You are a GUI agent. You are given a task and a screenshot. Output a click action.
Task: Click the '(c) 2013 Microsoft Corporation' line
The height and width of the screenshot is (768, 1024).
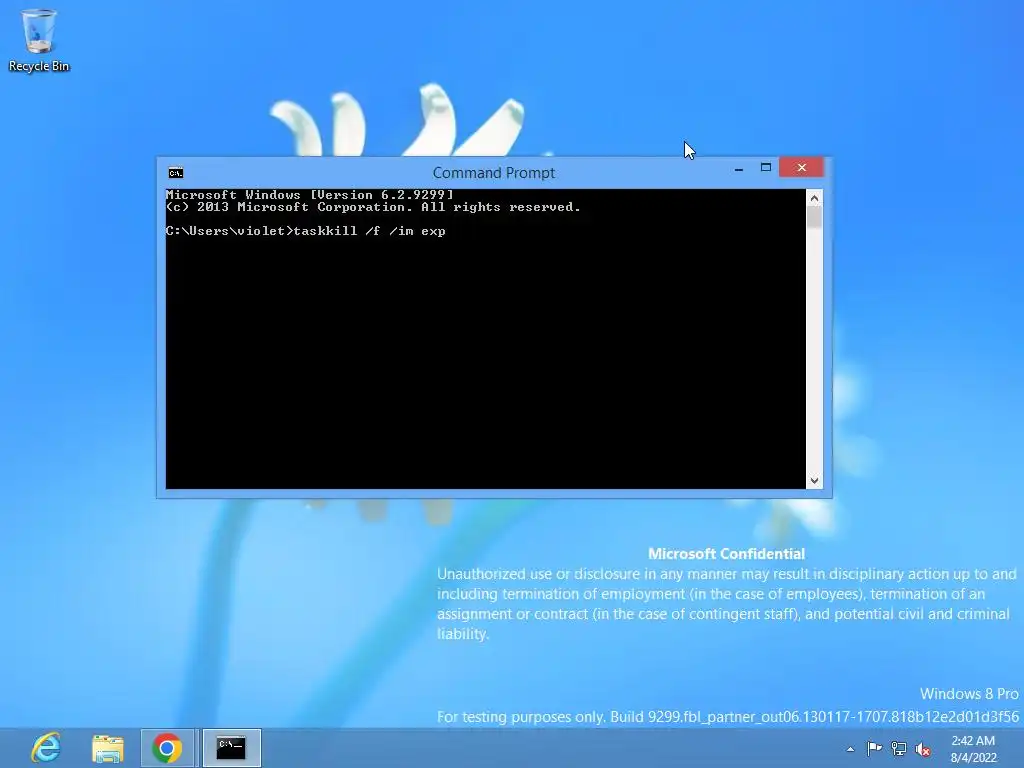point(373,207)
